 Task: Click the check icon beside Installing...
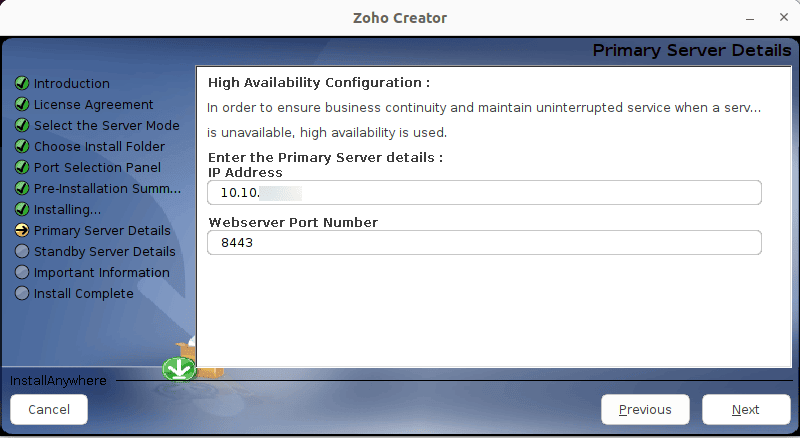[22, 209]
